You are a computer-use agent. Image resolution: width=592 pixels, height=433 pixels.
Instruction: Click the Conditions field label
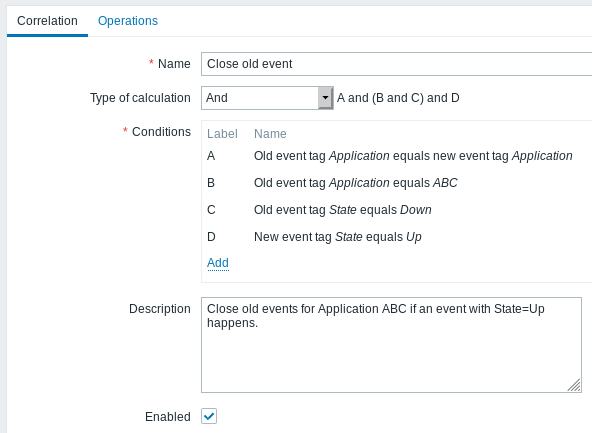click(161, 132)
